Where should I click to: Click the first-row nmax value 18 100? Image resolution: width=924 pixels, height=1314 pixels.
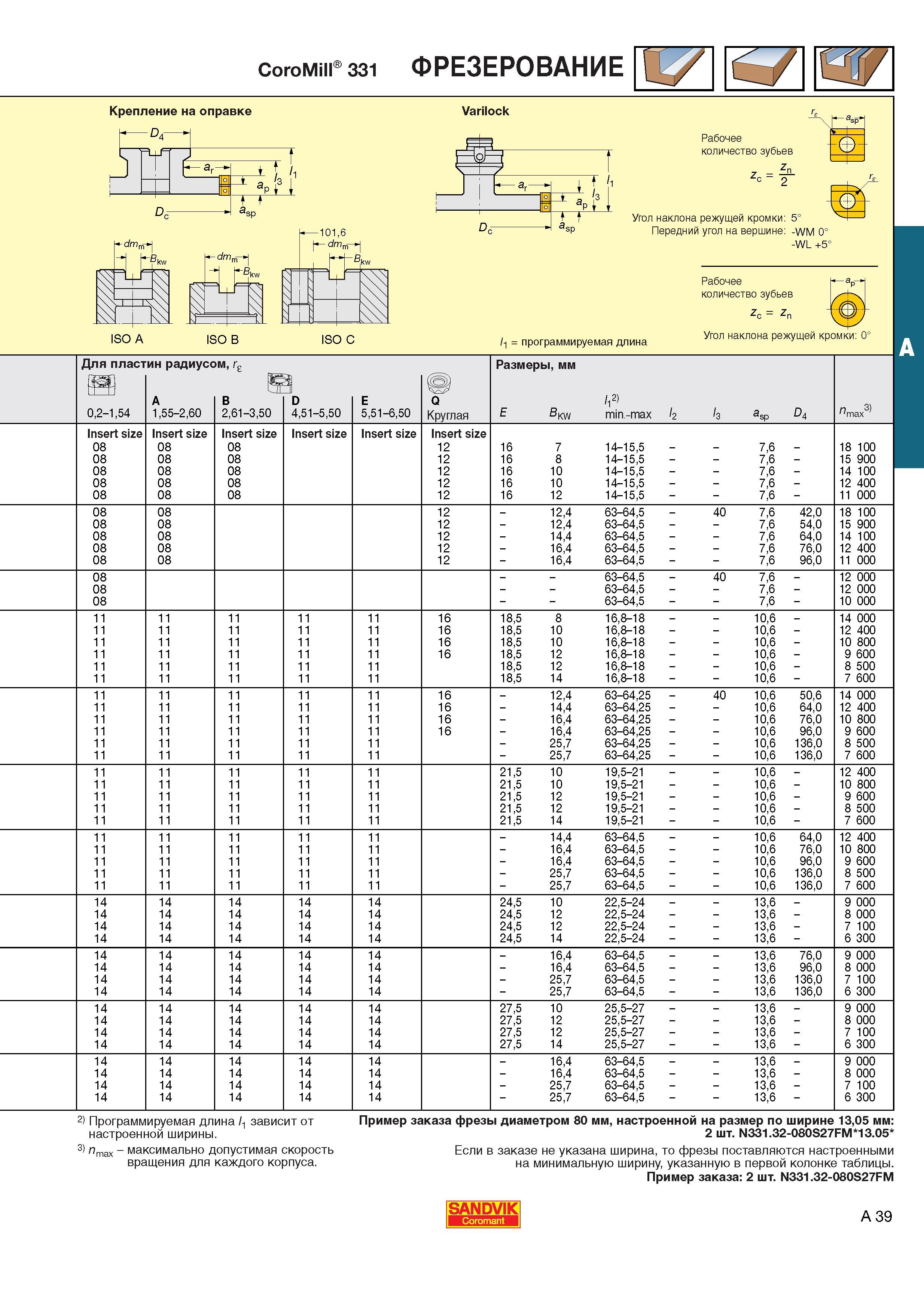(857, 447)
